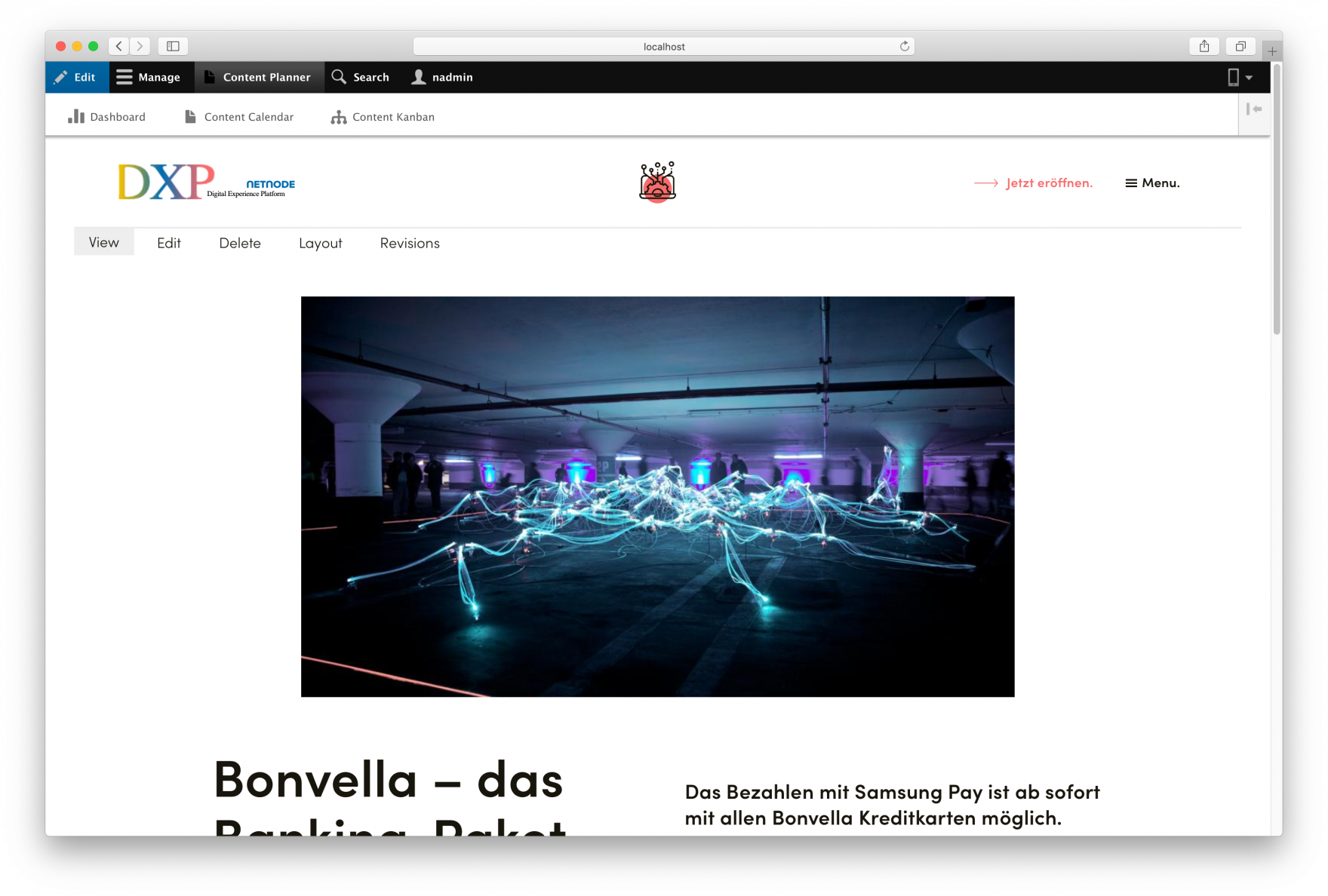Screen dimensions: 1328x896
Task: Open a new tab with plus
Action: 1272,51
